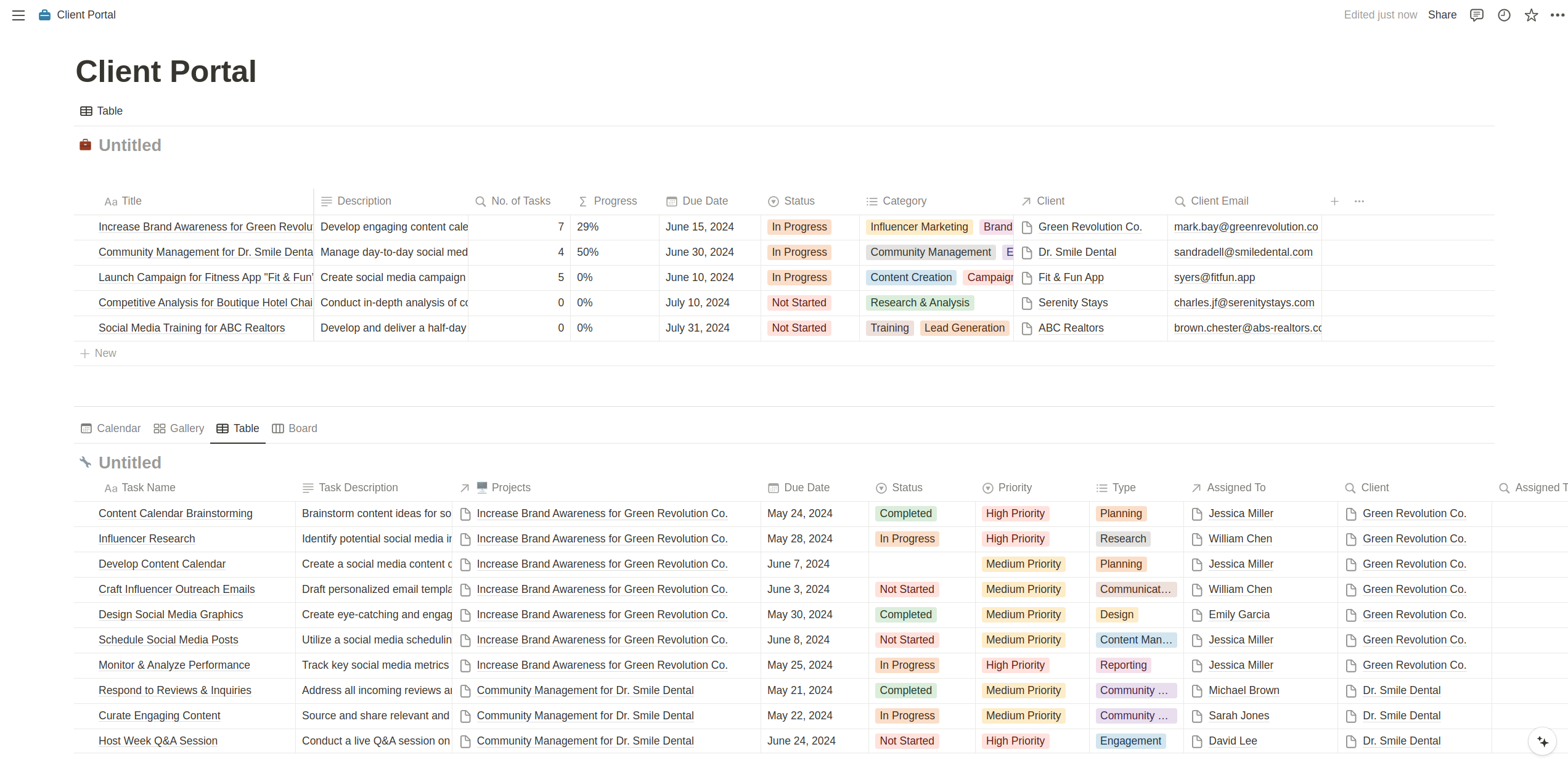Switch to the Board view tab
The image size is (1568, 776).
click(x=295, y=428)
